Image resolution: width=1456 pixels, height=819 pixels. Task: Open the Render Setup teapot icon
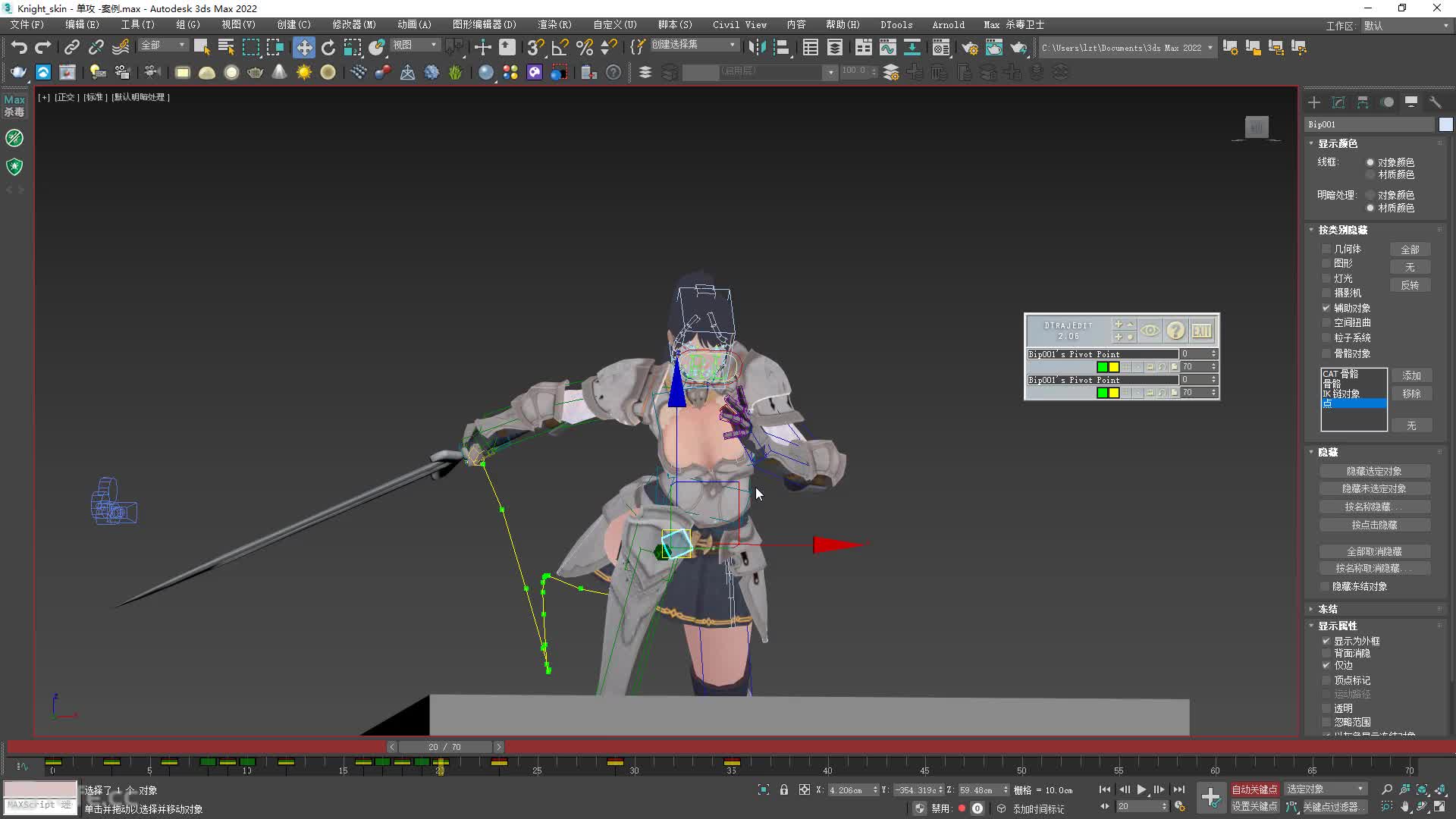click(x=969, y=47)
